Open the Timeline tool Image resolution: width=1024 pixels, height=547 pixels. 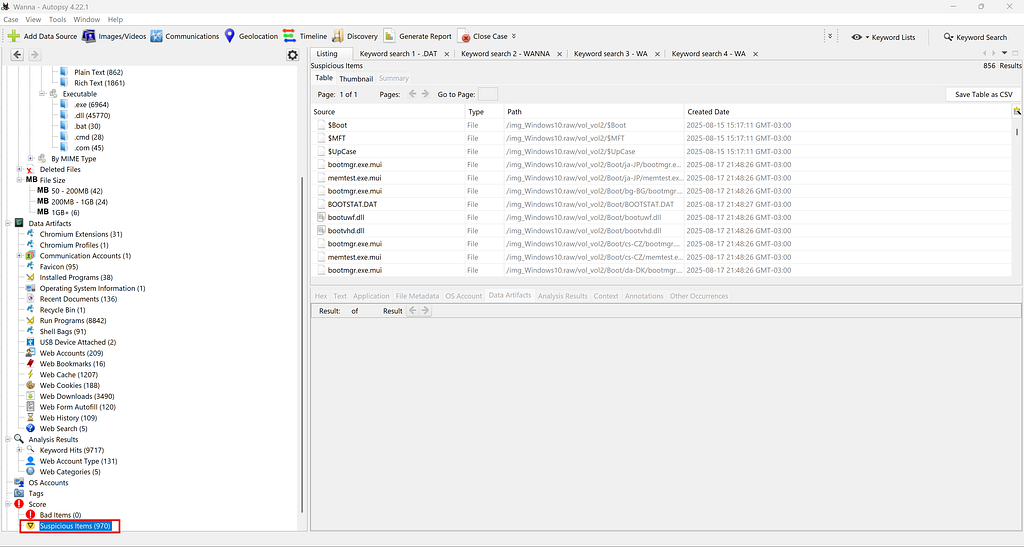(x=305, y=36)
